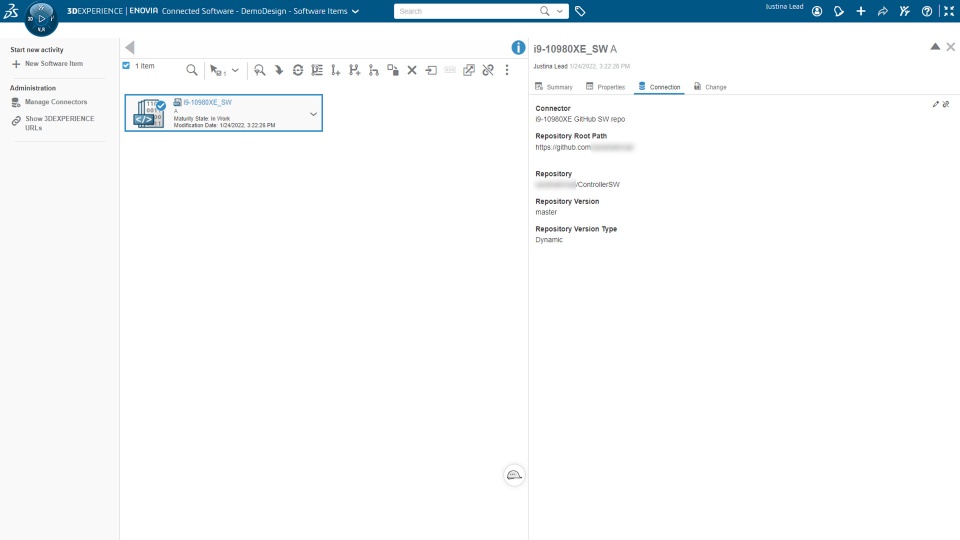Click the refresh/synchronize circular icon
The width and height of the screenshot is (960, 540).
pos(298,70)
